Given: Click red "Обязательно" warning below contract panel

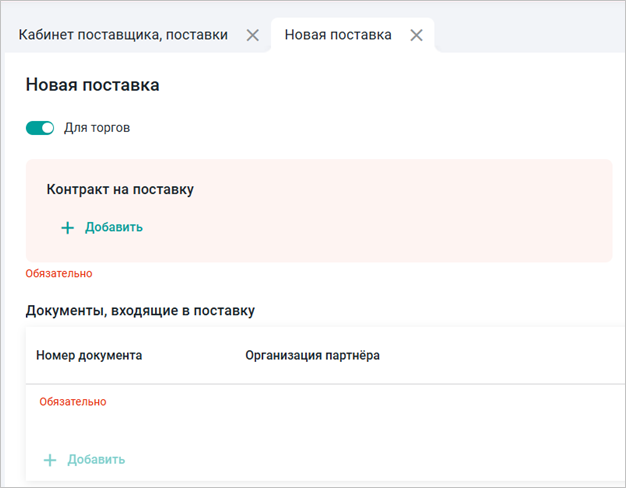Looking at the screenshot, I should tap(59, 273).
